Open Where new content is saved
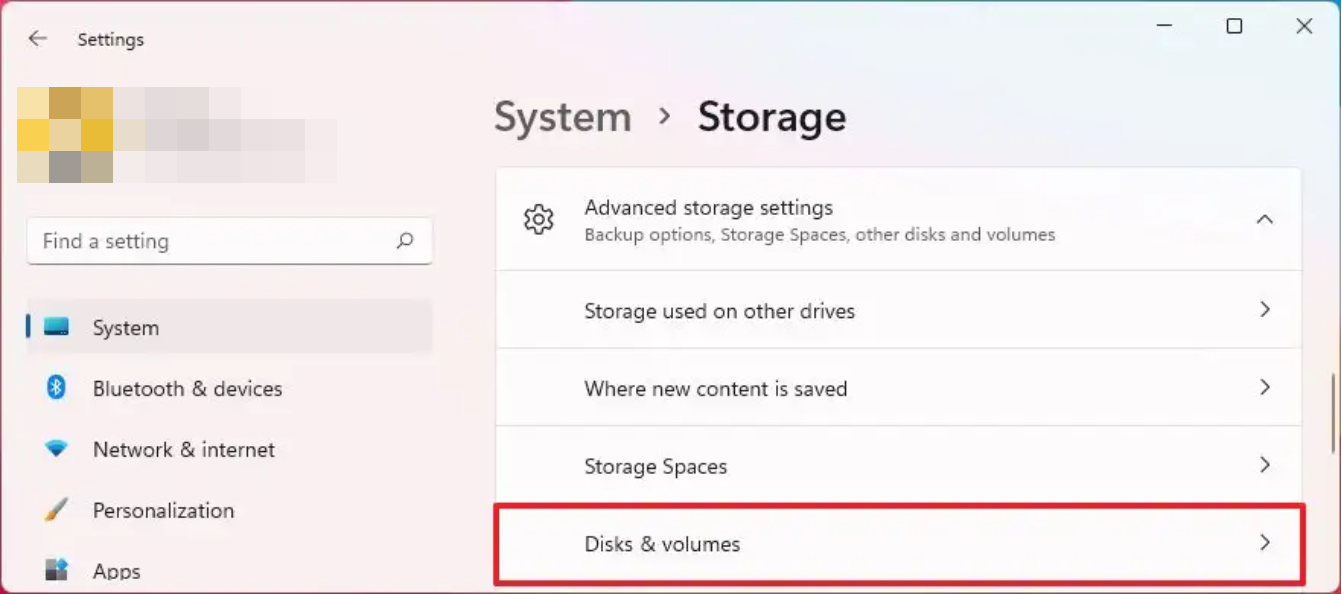Screen dimensions: 1342x594 click(715, 388)
